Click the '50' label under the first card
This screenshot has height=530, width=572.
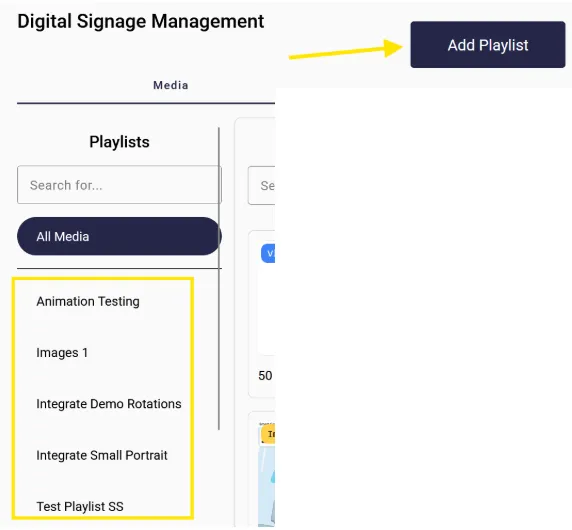coord(265,375)
